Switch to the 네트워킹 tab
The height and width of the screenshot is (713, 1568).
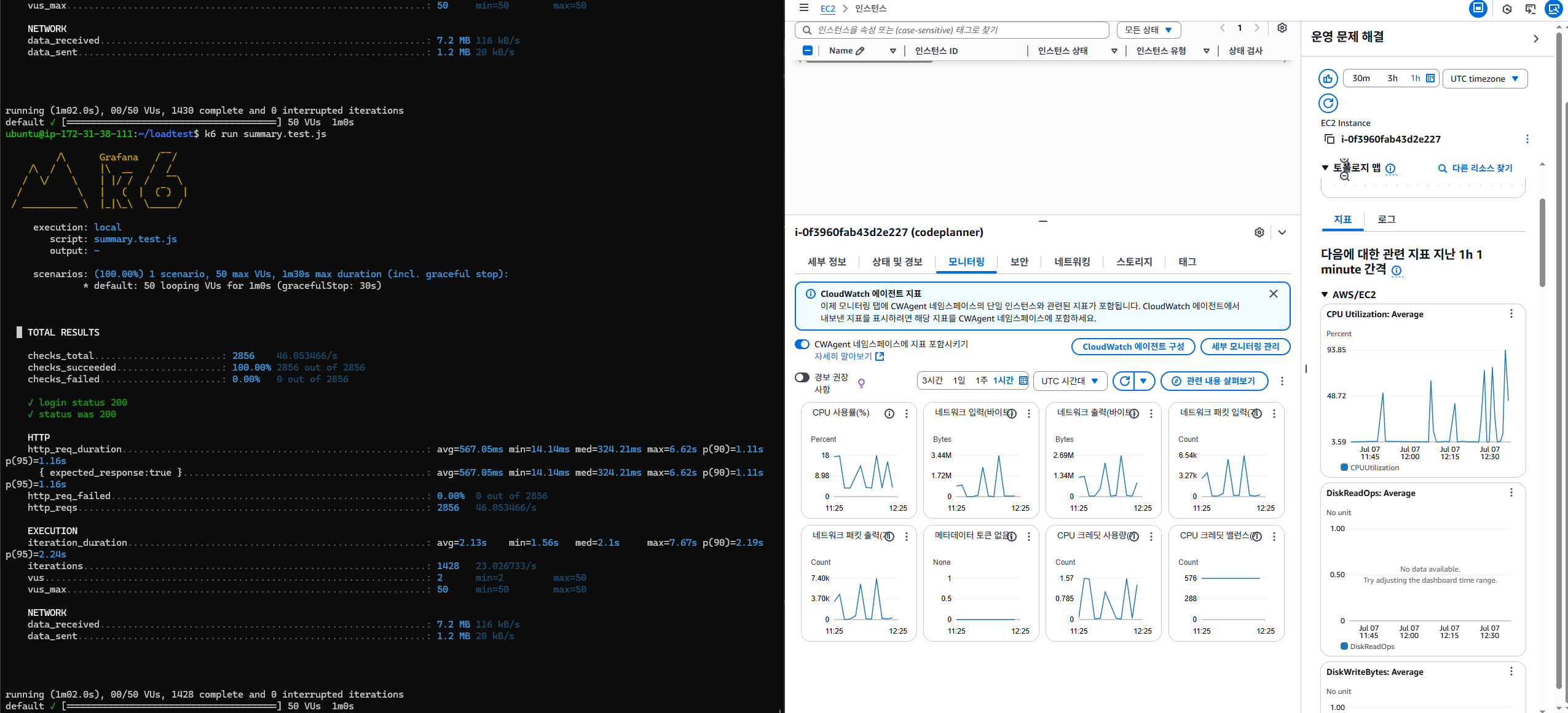coord(1072,262)
